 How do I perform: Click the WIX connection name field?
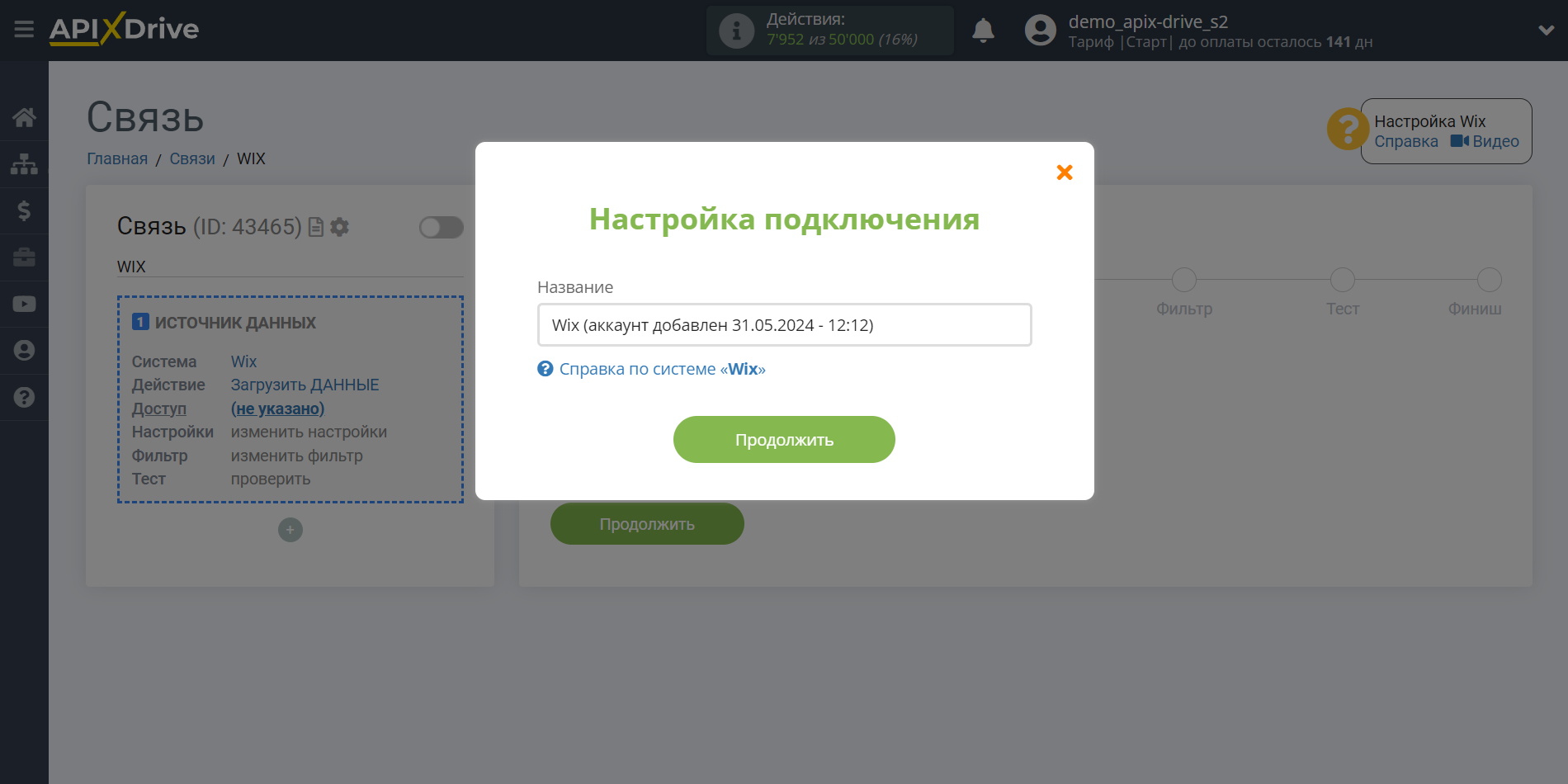pyautogui.click(x=290, y=267)
